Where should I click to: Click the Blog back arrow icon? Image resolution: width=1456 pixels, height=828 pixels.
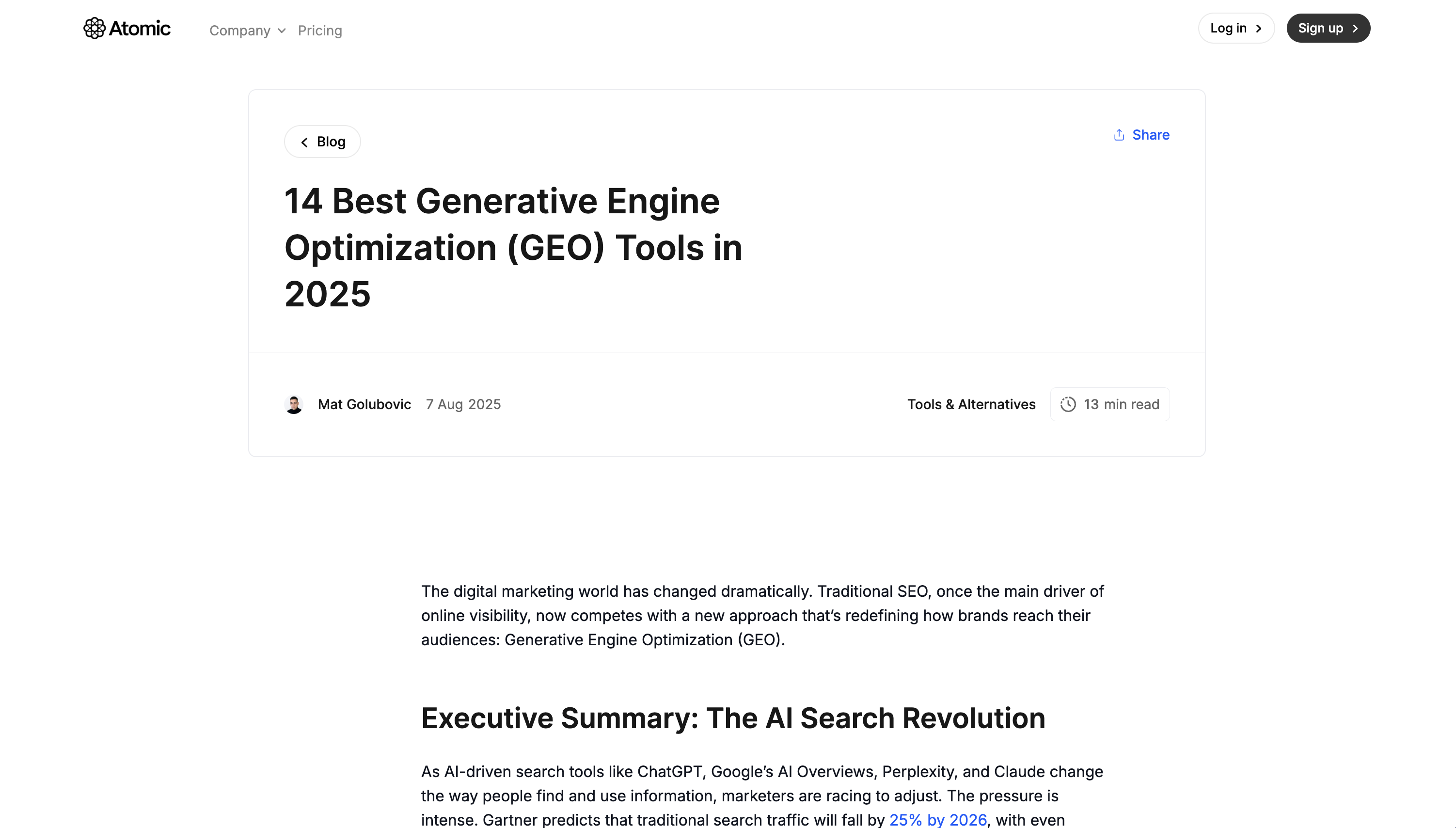pos(305,142)
